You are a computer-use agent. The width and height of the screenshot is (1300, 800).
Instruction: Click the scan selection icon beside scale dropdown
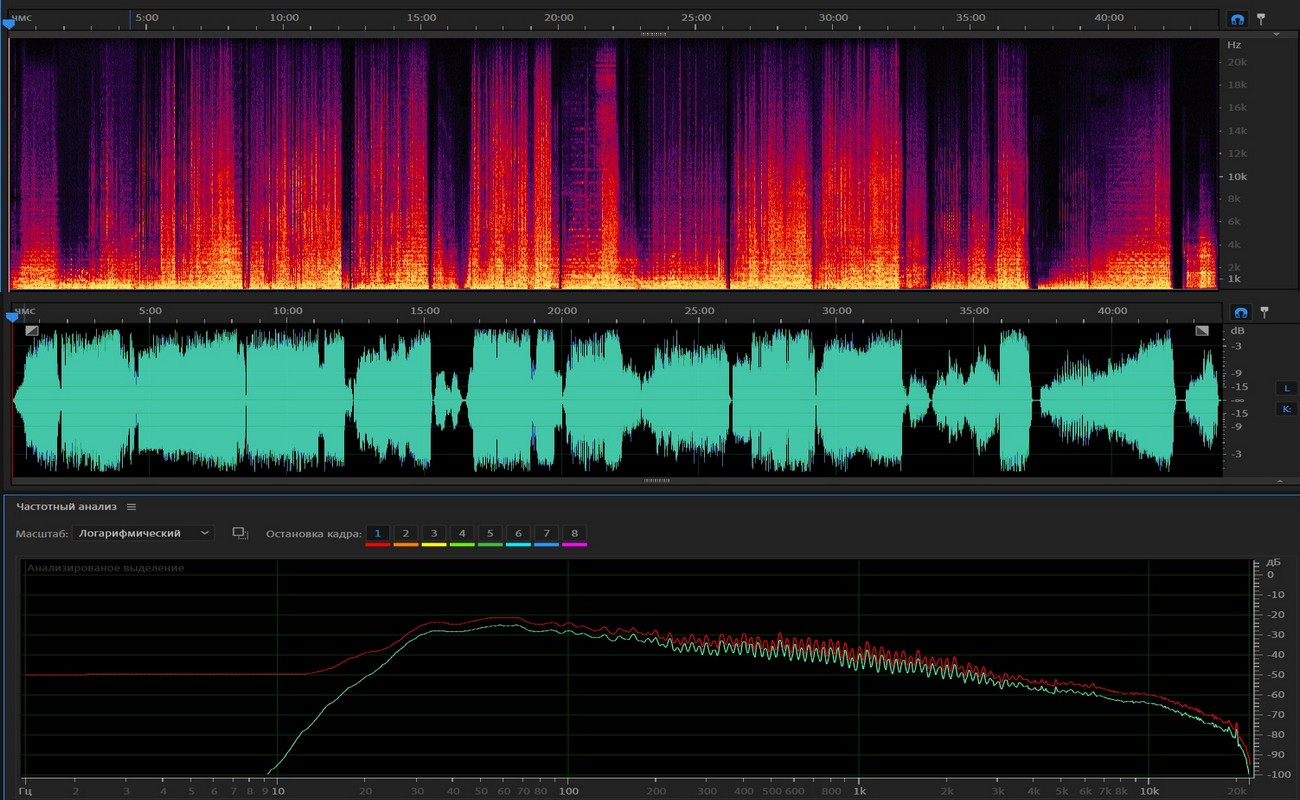pyautogui.click(x=240, y=533)
